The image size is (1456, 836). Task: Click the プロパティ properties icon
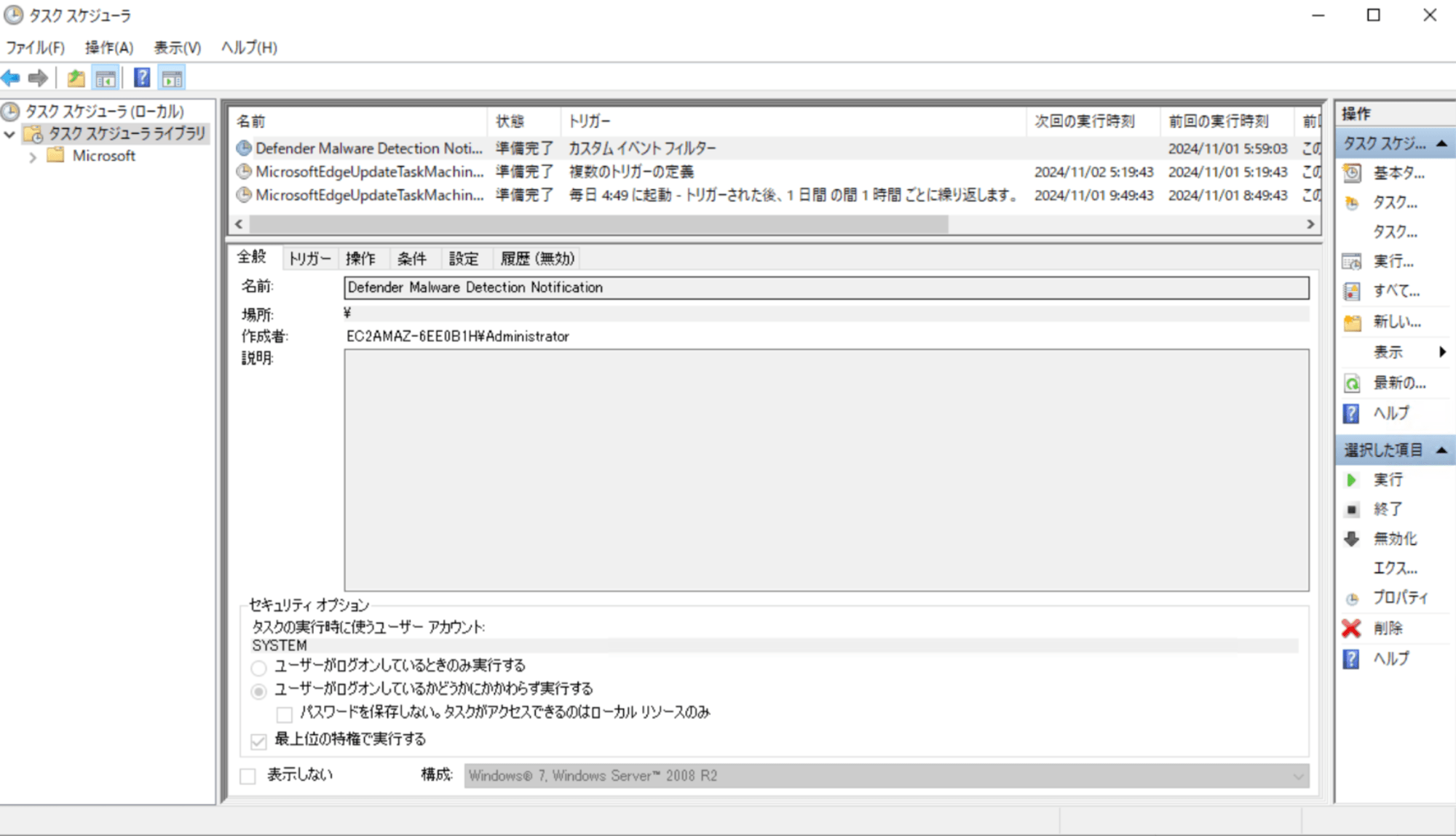point(1352,599)
